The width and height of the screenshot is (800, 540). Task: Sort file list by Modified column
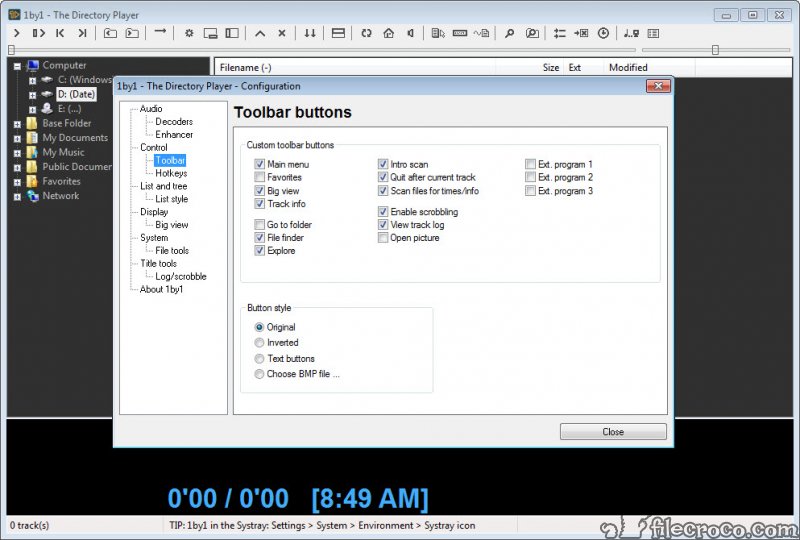pyautogui.click(x=628, y=68)
